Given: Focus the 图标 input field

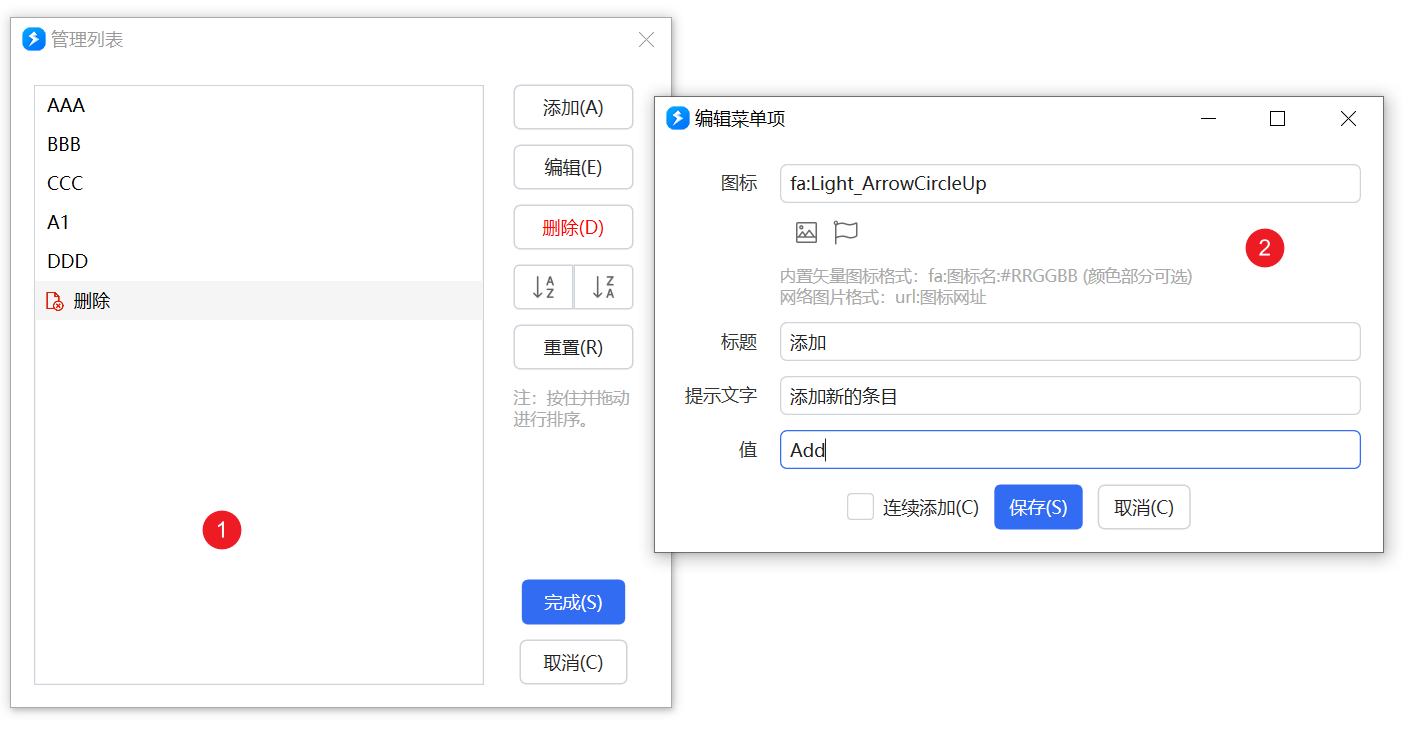Looking at the screenshot, I should pos(1070,183).
